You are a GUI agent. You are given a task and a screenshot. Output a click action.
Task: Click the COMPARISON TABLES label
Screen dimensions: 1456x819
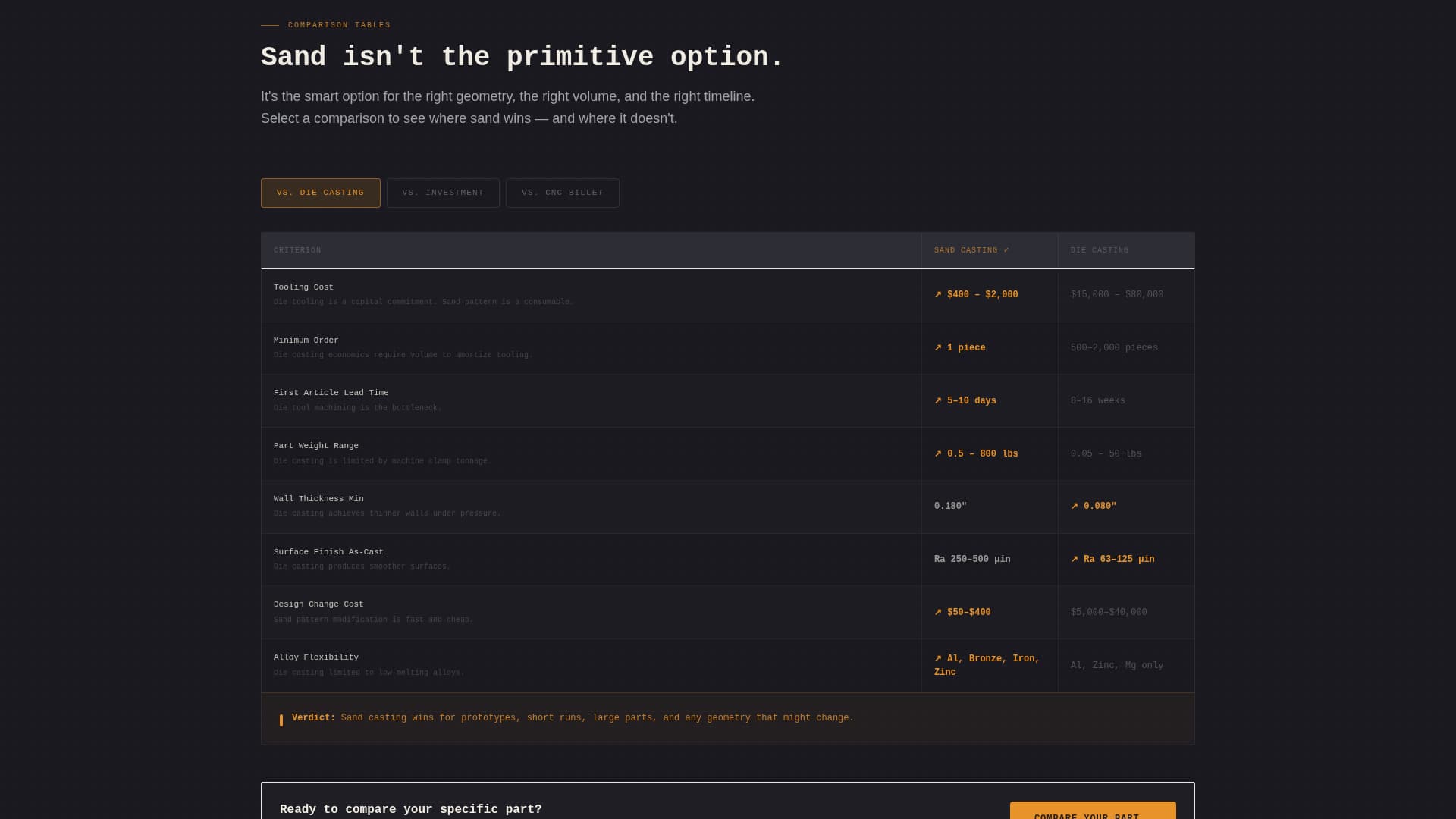[x=338, y=24]
